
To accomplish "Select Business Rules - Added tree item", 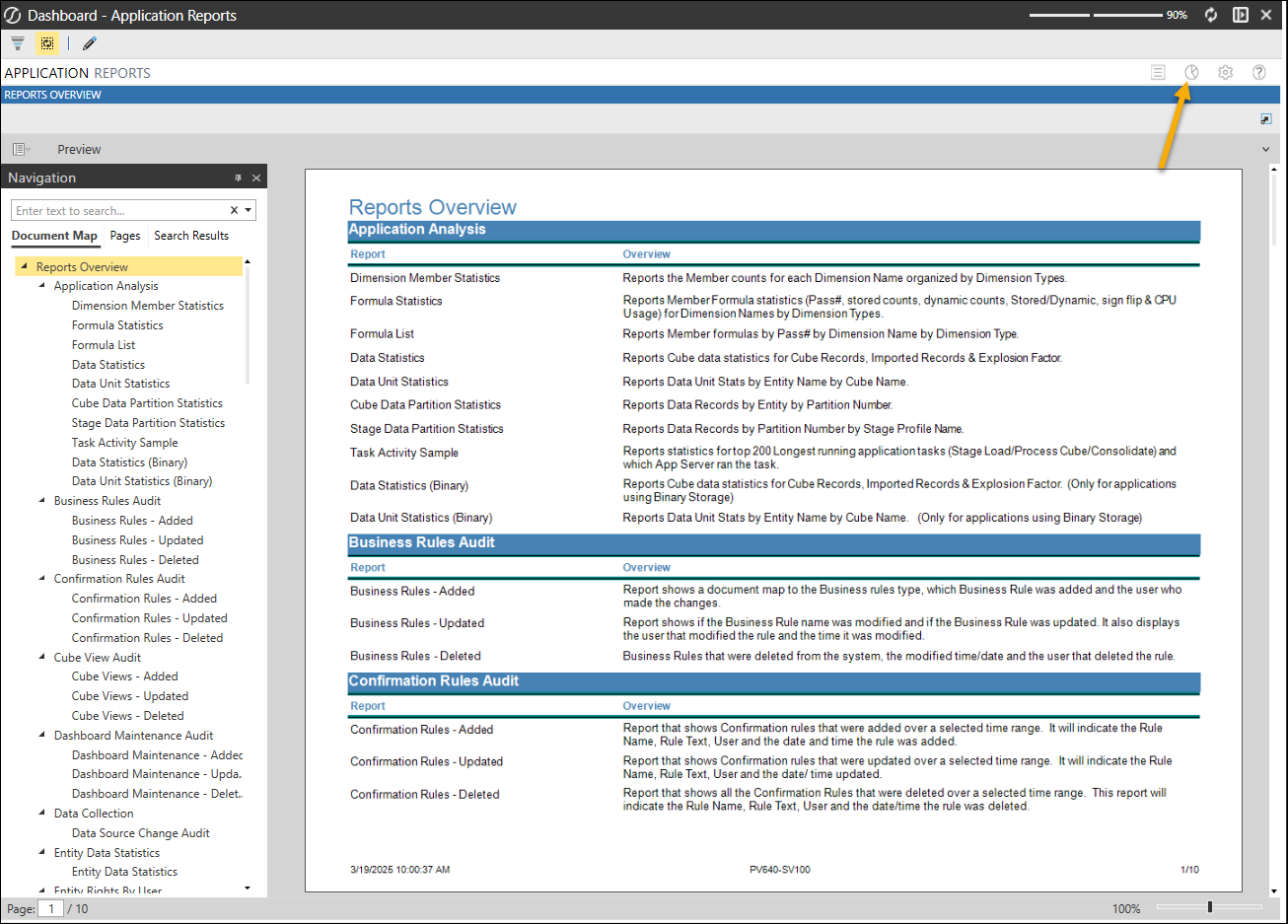I will [132, 521].
